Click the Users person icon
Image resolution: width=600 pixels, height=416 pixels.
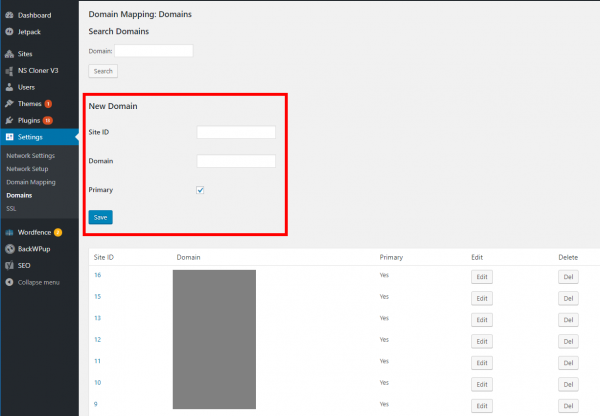(x=9, y=87)
